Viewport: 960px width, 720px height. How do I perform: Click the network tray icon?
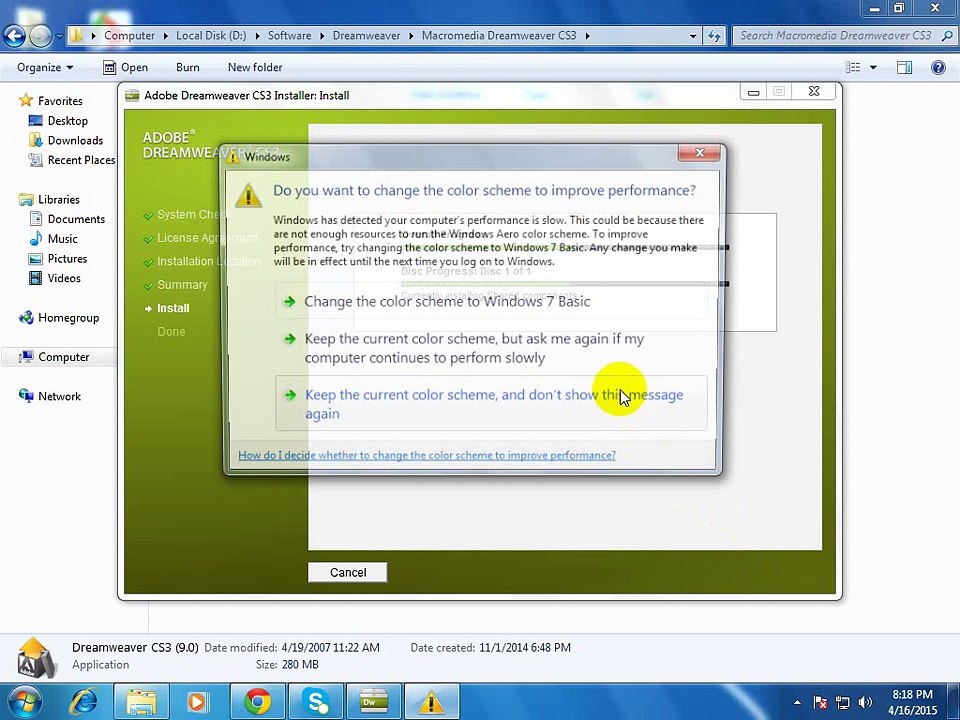point(843,702)
